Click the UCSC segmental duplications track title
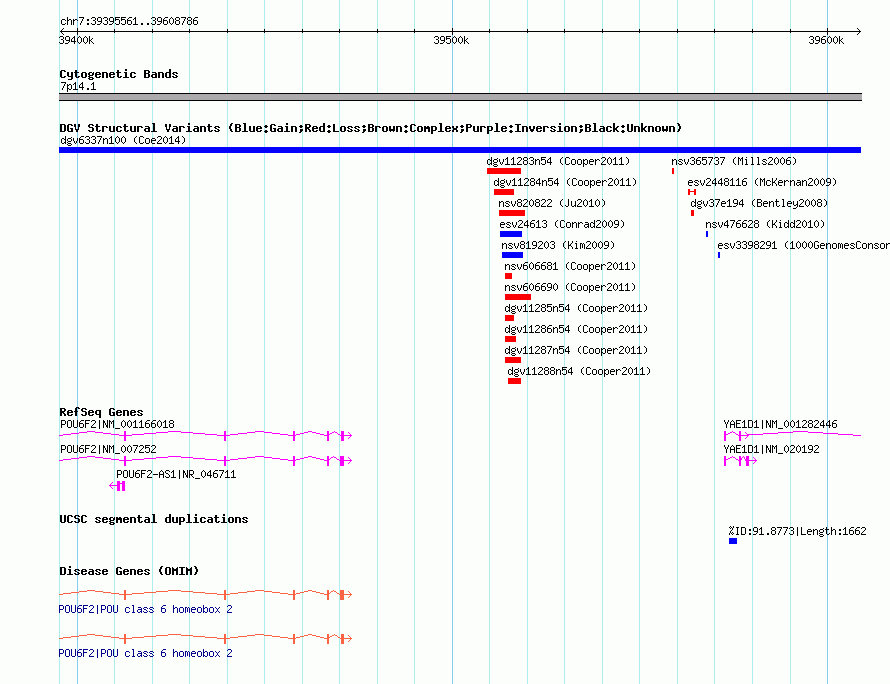The width and height of the screenshot is (890, 684). tap(154, 519)
